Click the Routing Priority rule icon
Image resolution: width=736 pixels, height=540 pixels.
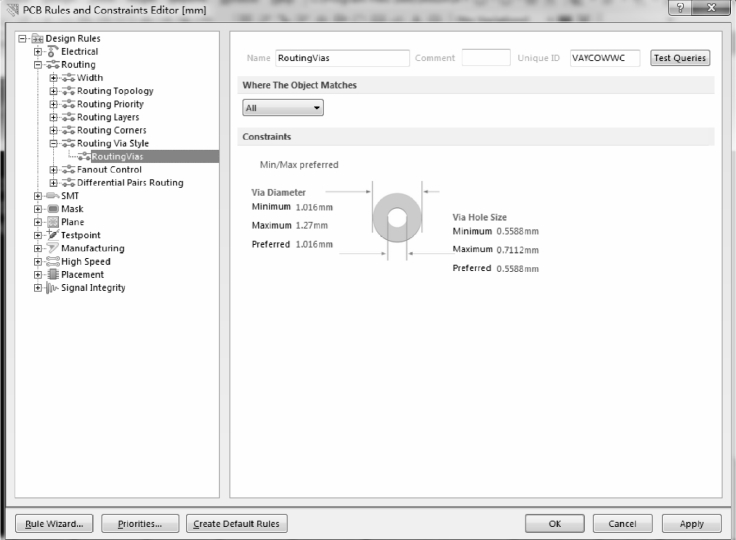click(69, 104)
